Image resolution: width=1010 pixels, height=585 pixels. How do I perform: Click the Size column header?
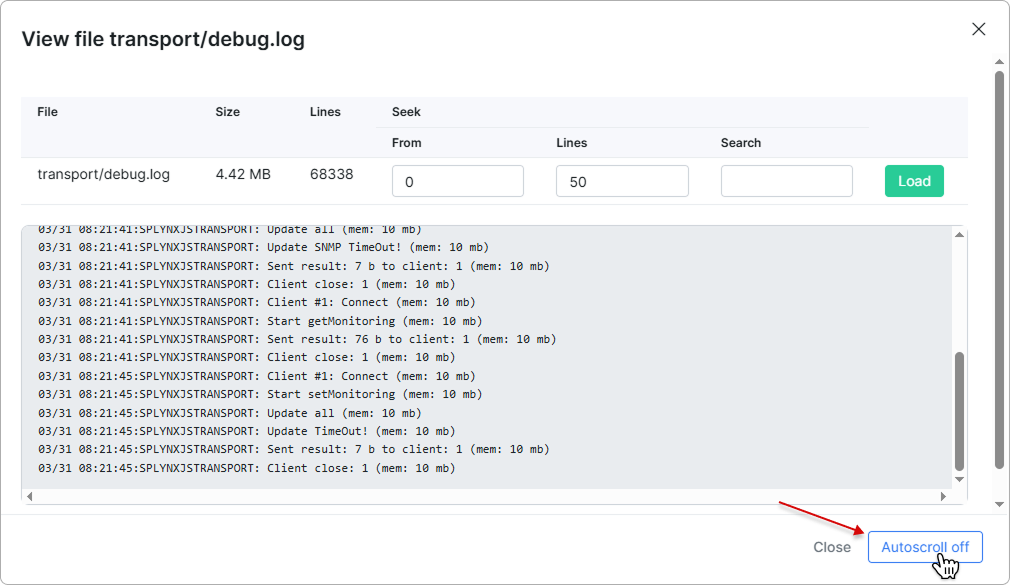(227, 112)
